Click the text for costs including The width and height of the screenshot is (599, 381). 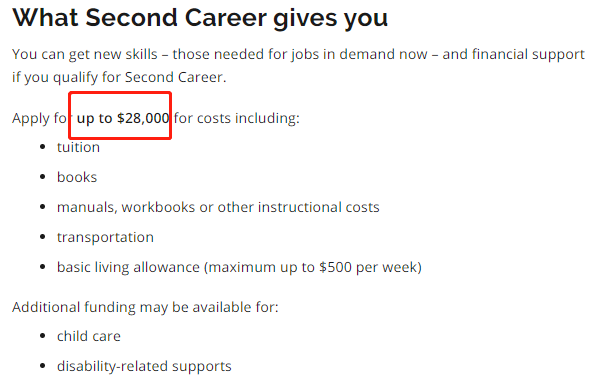(236, 118)
